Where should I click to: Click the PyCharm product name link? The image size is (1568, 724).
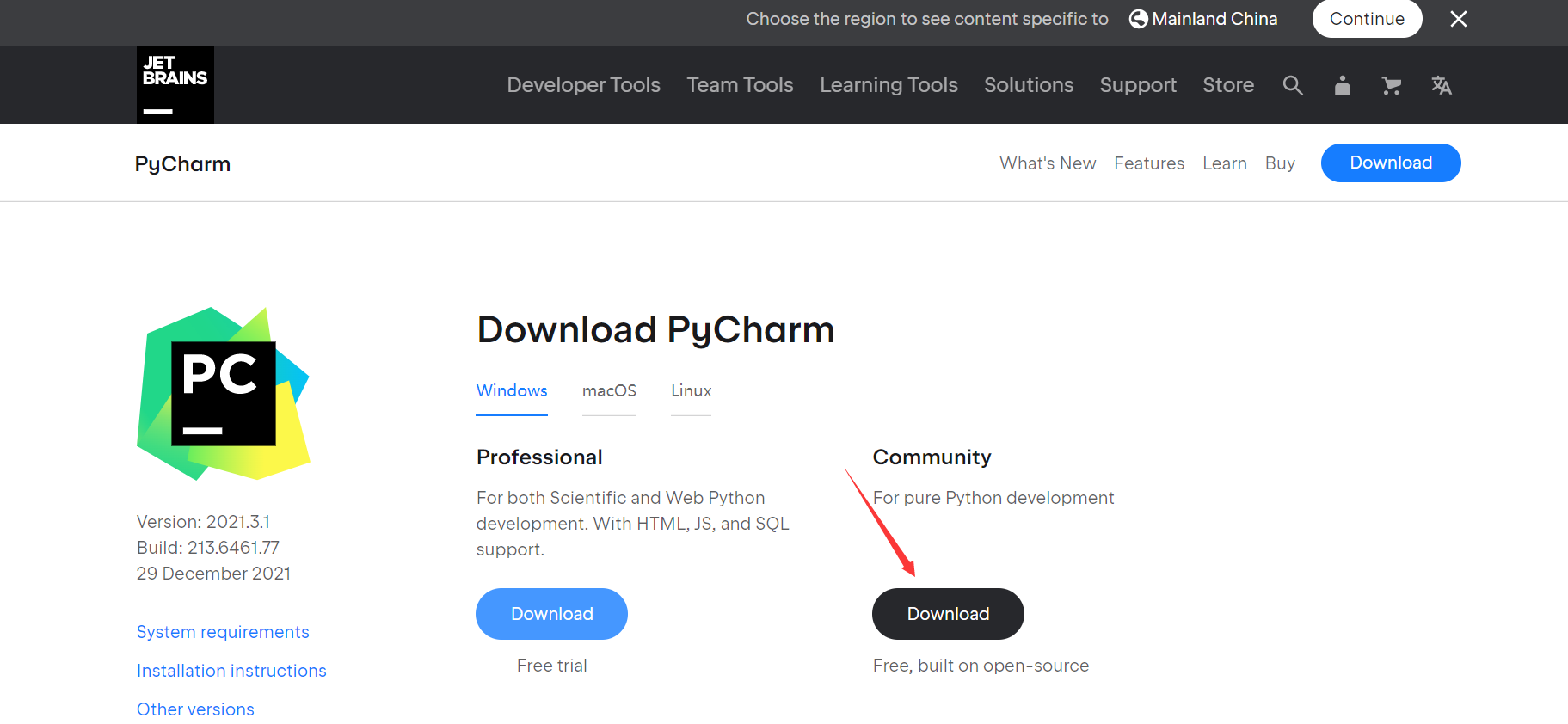tap(183, 163)
